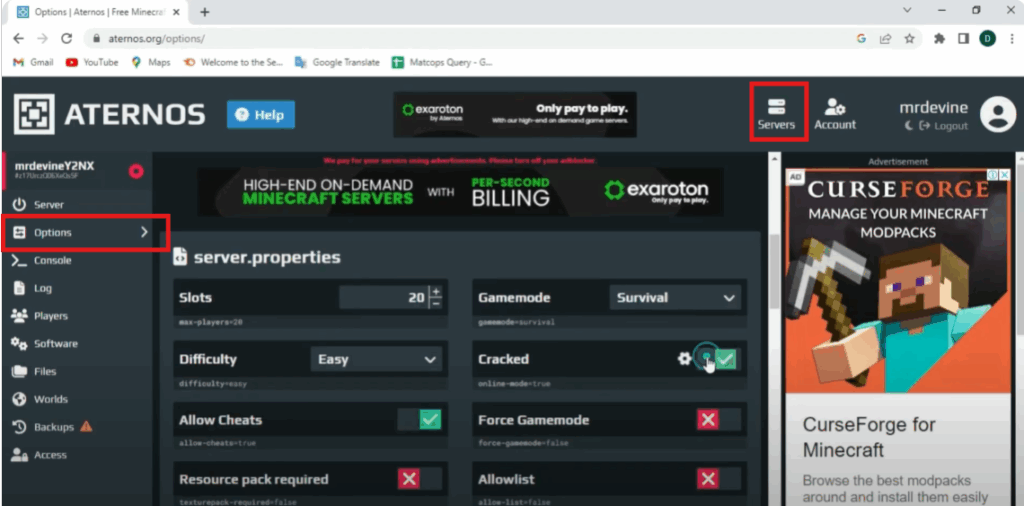Open the Servers page icon

(776, 106)
